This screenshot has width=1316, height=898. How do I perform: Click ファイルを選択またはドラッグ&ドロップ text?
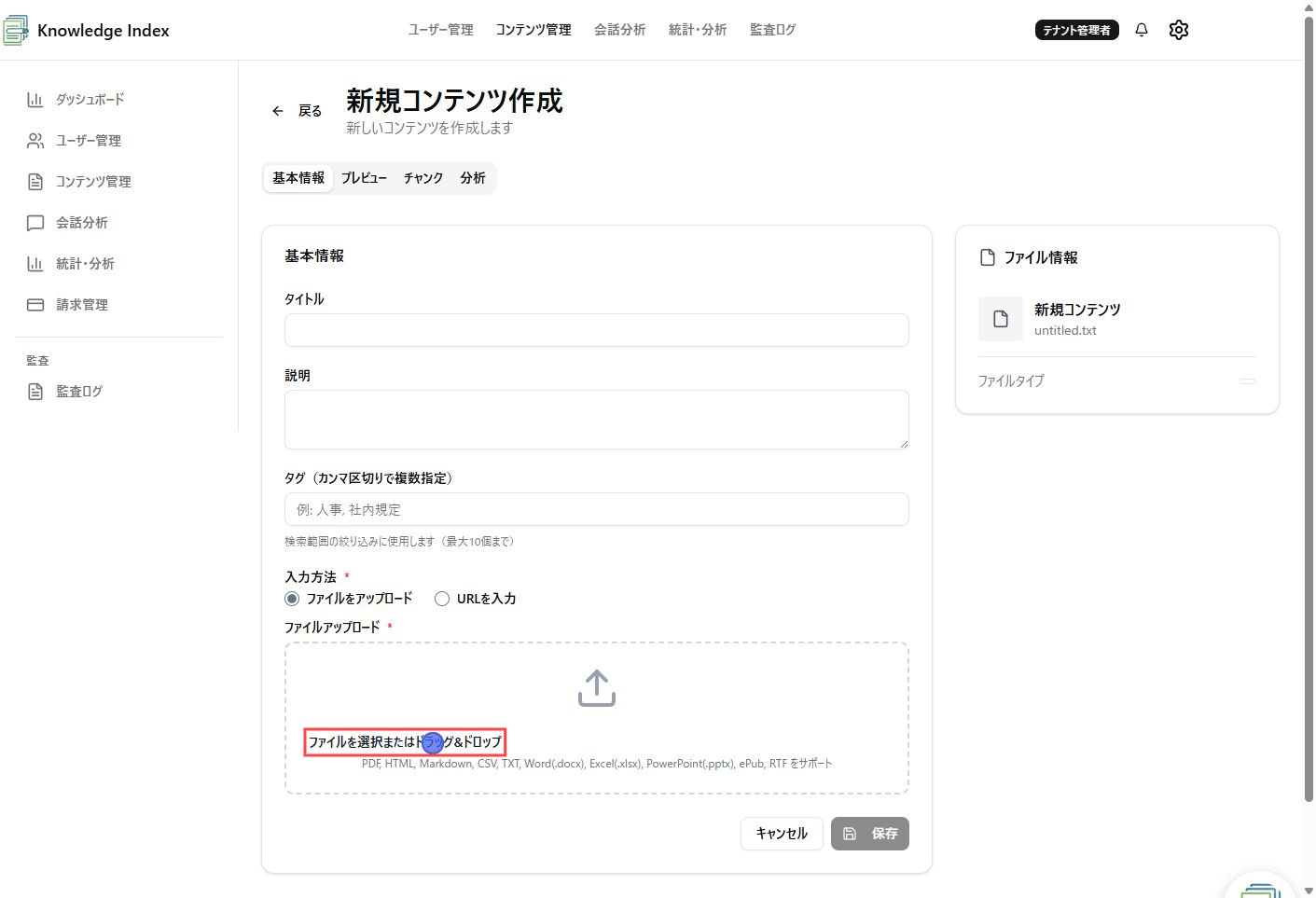point(405,742)
